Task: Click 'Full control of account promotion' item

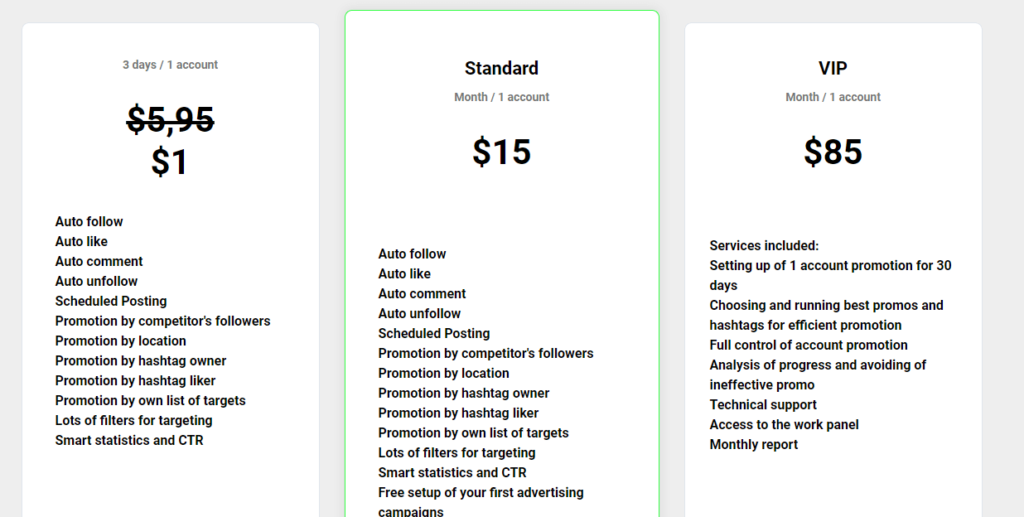Action: pos(808,345)
